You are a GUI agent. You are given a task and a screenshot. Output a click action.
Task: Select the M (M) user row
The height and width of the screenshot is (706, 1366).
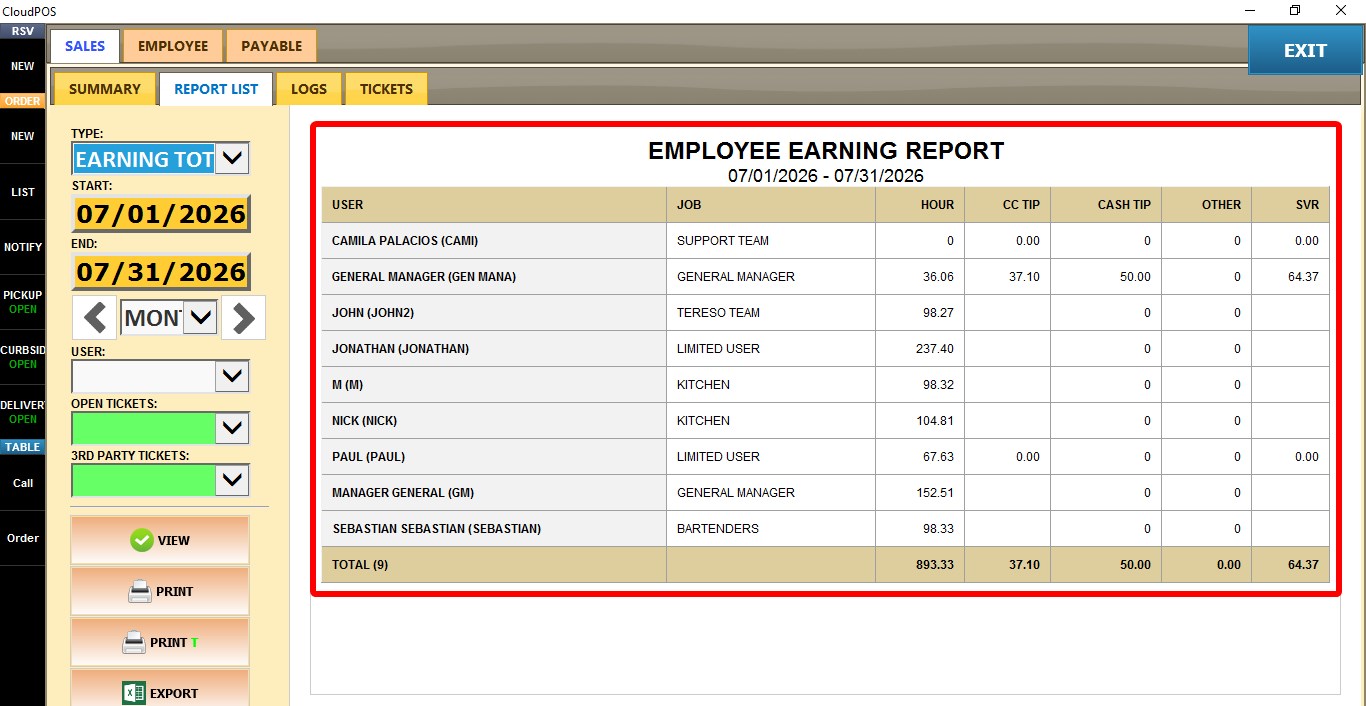pyautogui.click(x=825, y=385)
